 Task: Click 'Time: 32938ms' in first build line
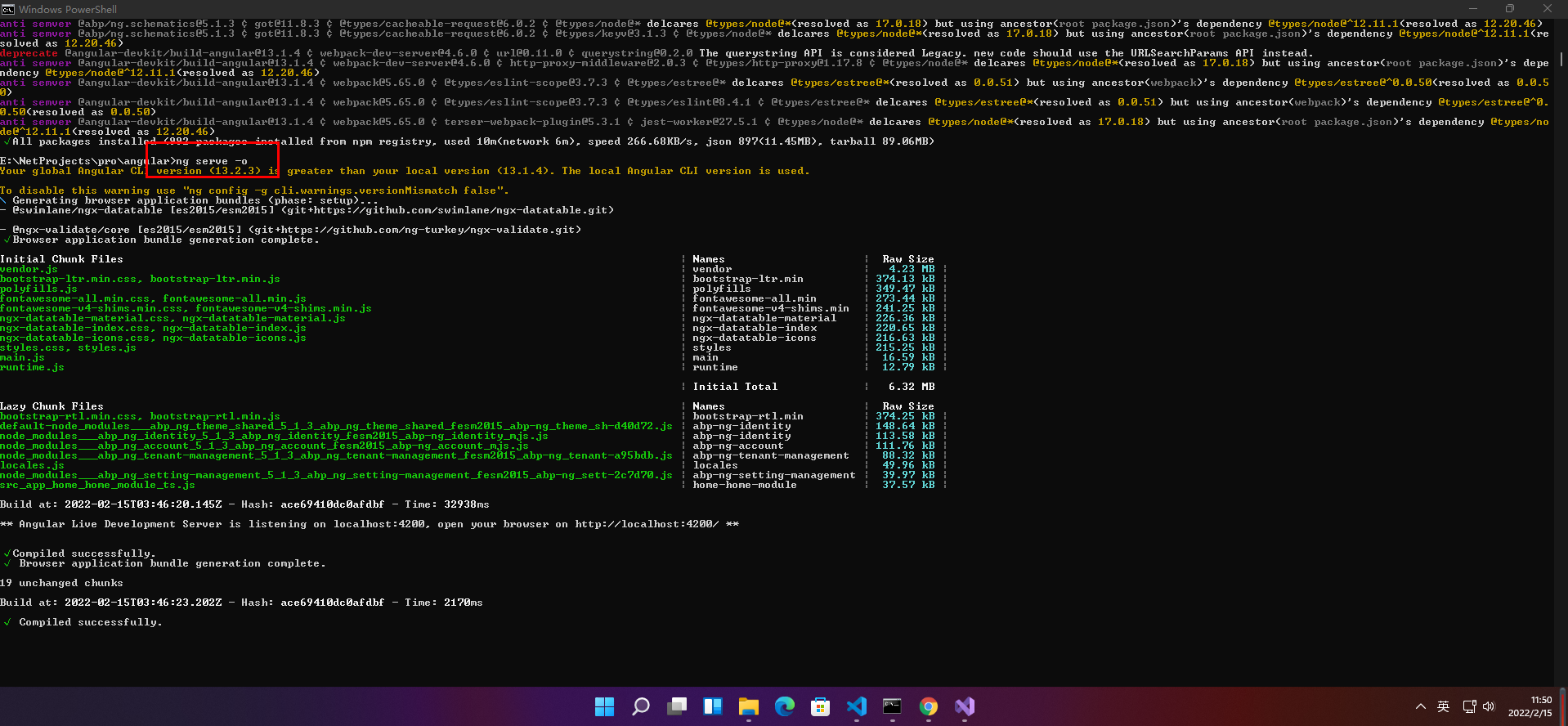(447, 504)
